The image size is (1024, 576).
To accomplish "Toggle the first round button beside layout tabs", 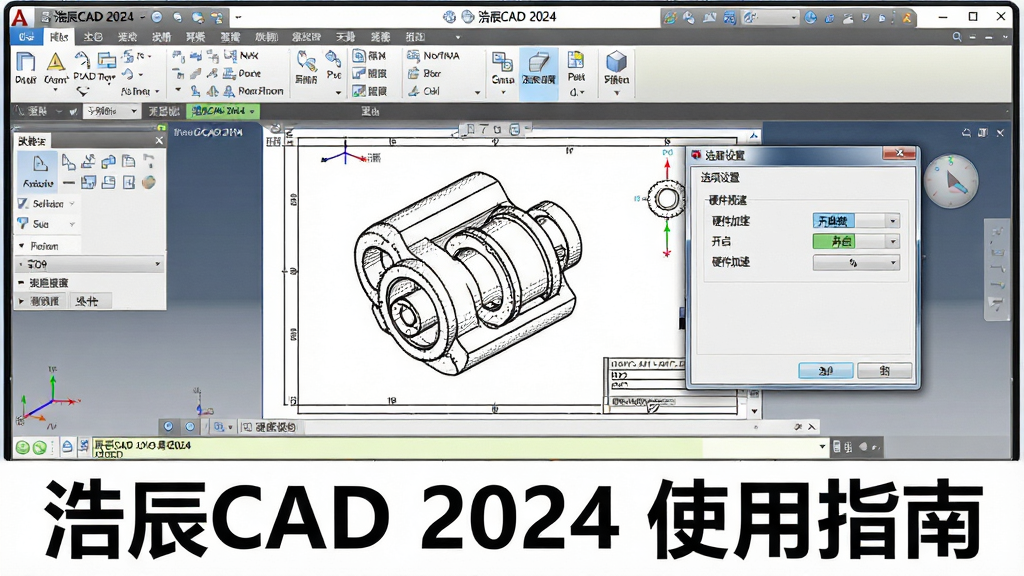I will point(168,426).
